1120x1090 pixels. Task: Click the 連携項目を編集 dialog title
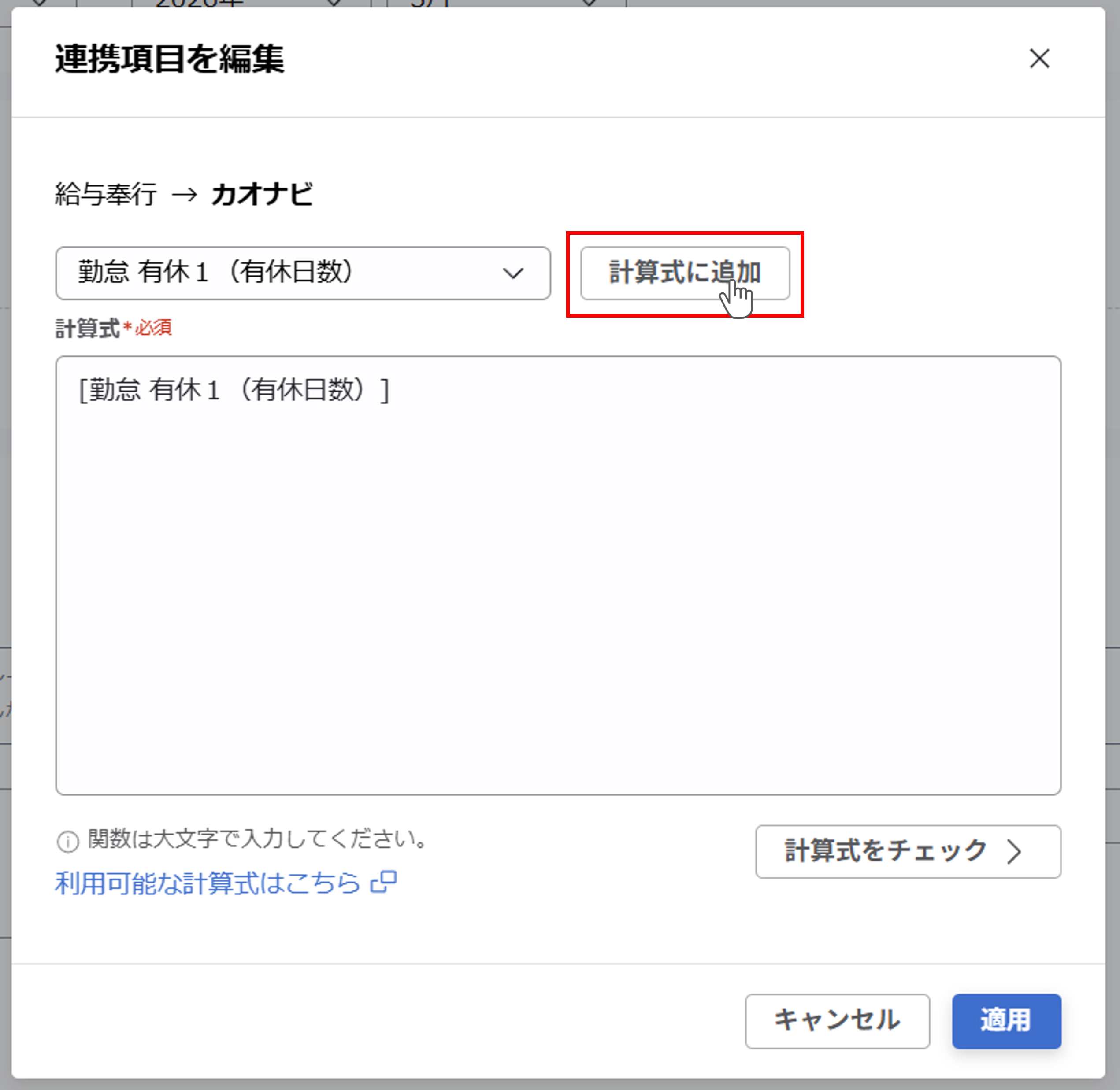pos(170,59)
